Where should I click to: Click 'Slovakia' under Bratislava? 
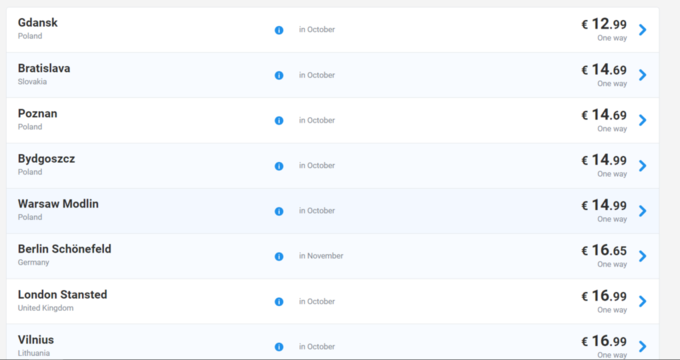pos(32,82)
